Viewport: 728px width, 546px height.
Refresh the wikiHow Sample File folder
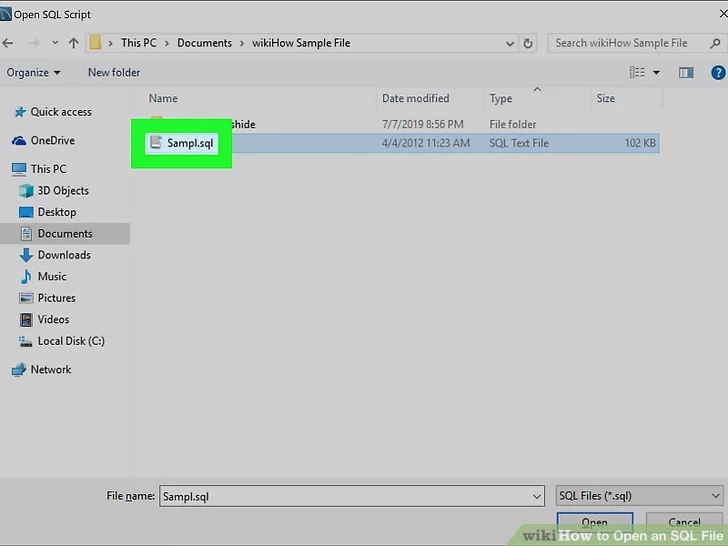pyautogui.click(x=529, y=43)
